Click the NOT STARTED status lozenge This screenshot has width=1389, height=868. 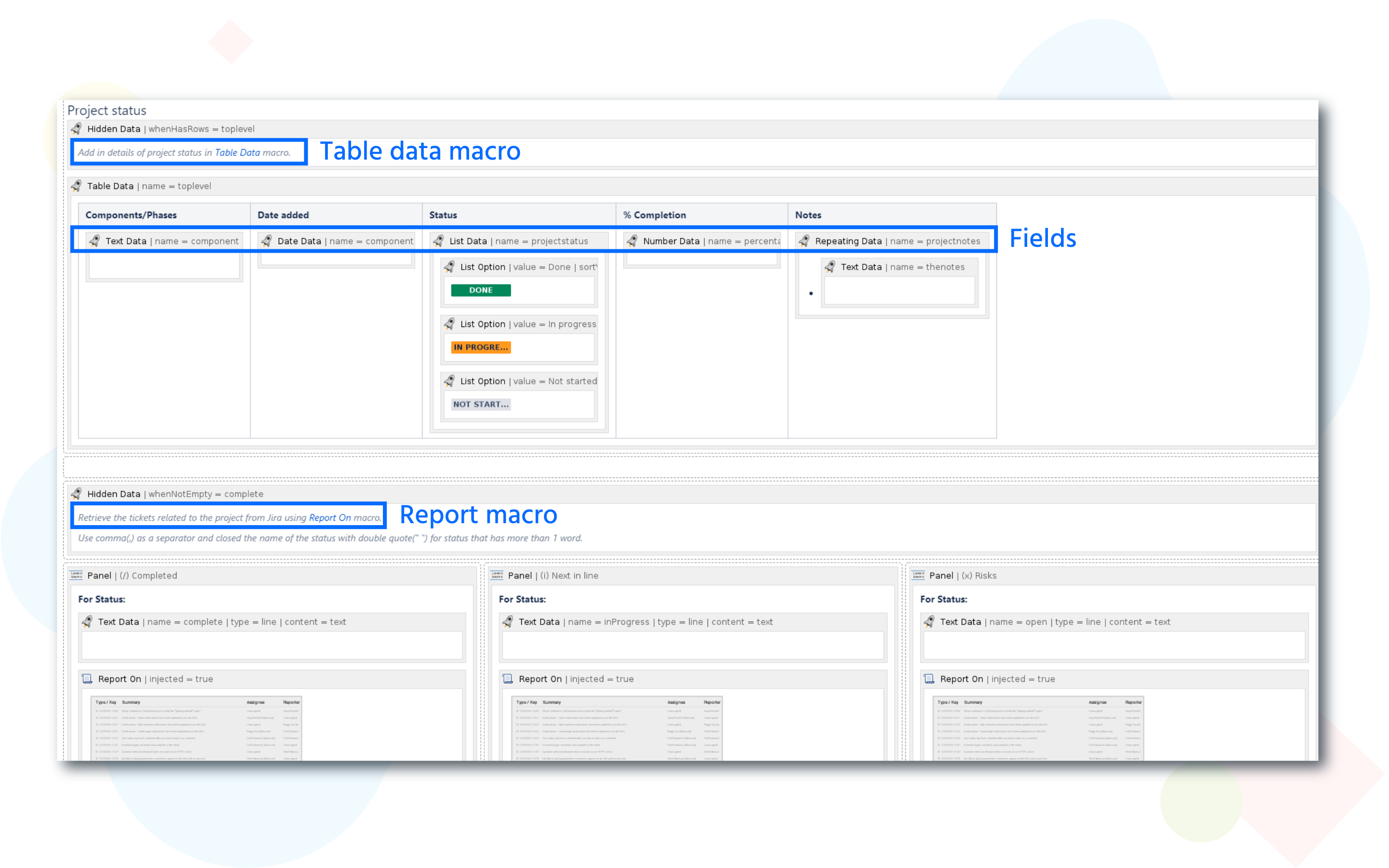point(480,404)
